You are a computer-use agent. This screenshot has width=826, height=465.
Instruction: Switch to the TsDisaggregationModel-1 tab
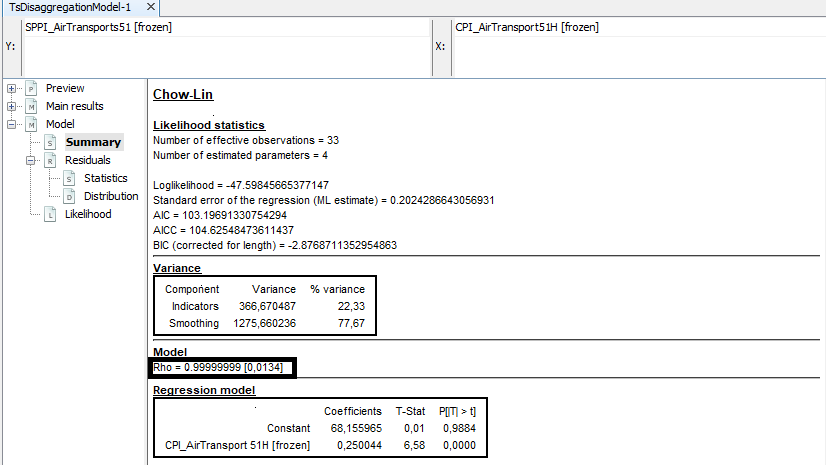click(70, 7)
